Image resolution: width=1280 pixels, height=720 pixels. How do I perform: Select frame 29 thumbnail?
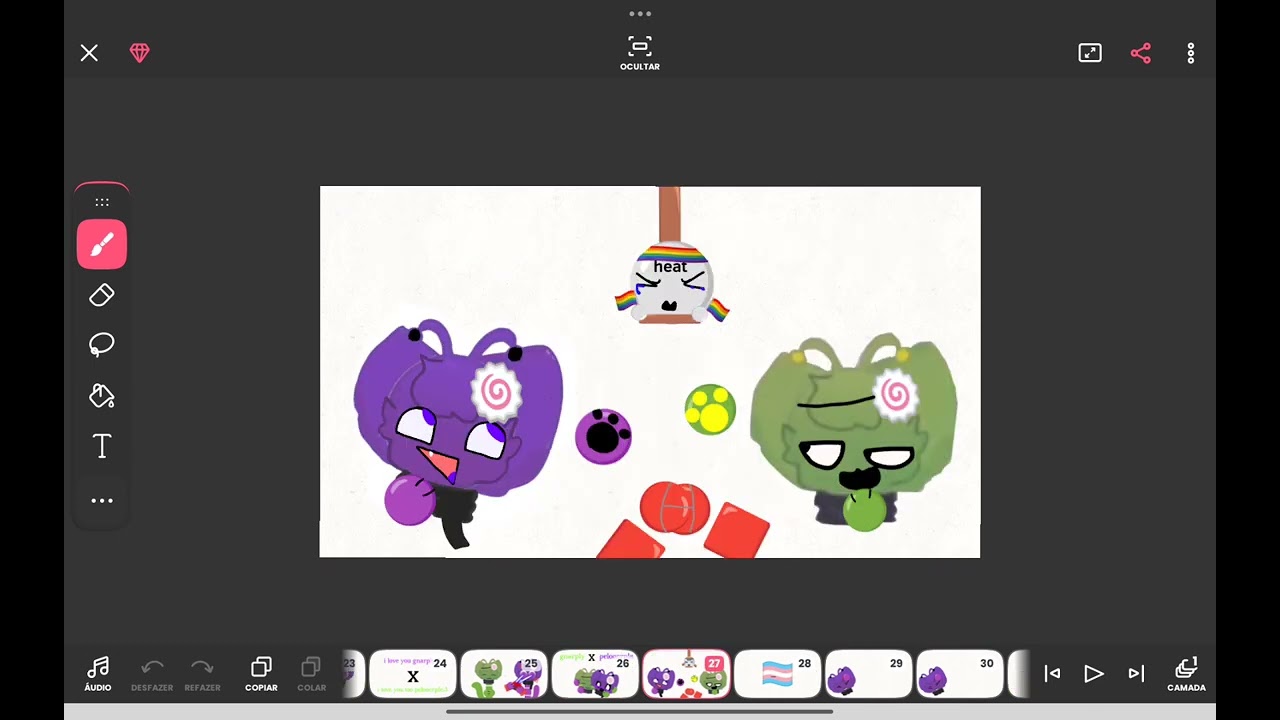click(x=868, y=674)
